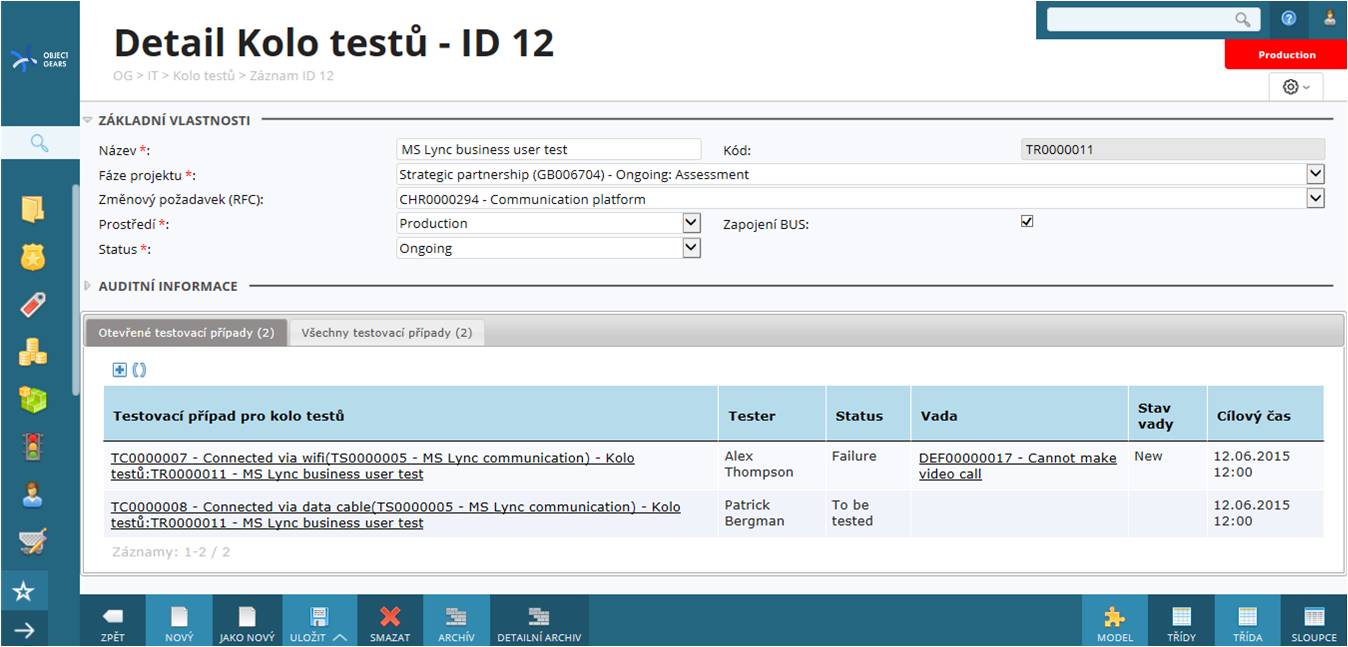Go back with the Zpět button

pos(113,622)
